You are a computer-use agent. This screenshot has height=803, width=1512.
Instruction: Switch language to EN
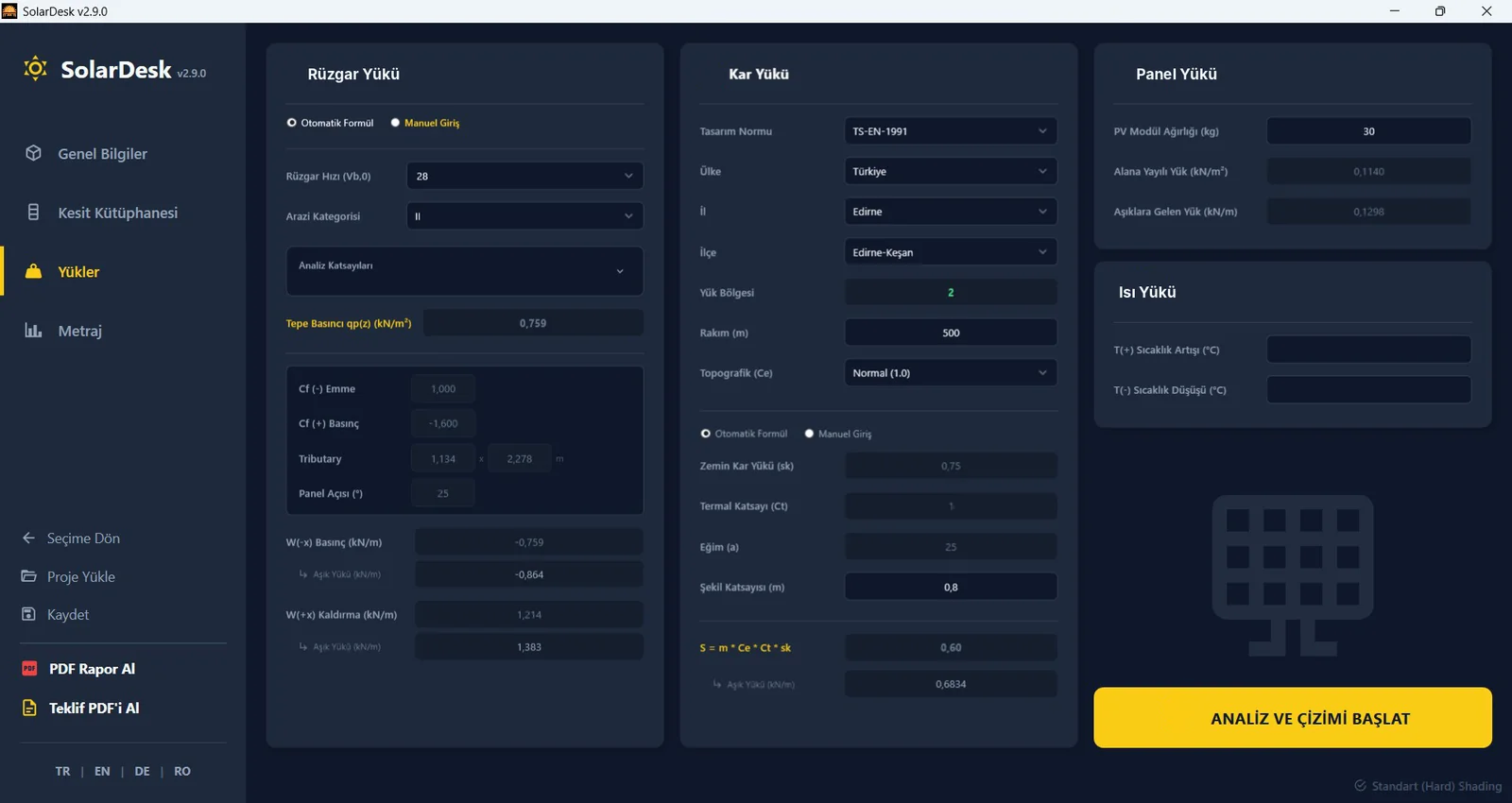pos(102,772)
